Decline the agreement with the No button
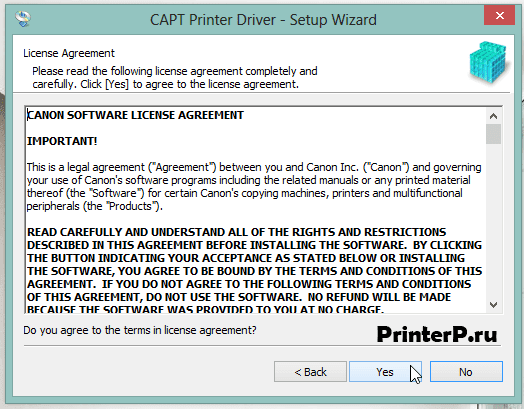524x409 pixels. click(x=466, y=371)
